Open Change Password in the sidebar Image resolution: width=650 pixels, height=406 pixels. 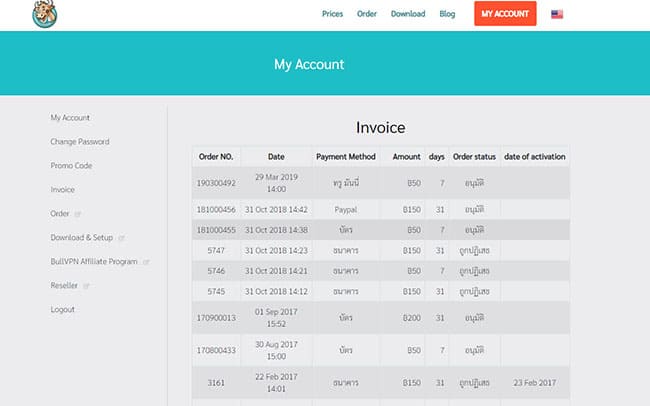click(80, 142)
